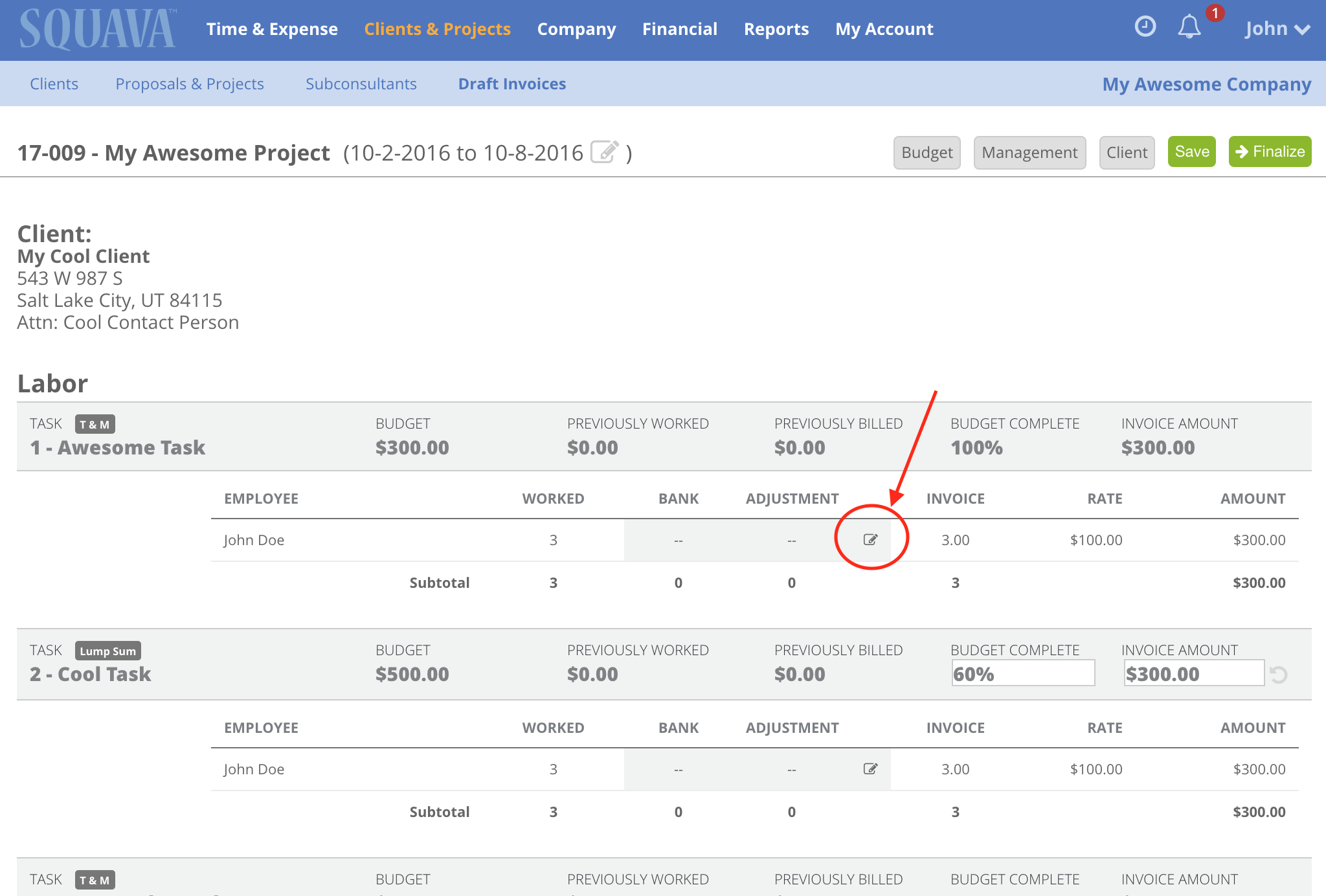Finalize the invoice

[1270, 151]
